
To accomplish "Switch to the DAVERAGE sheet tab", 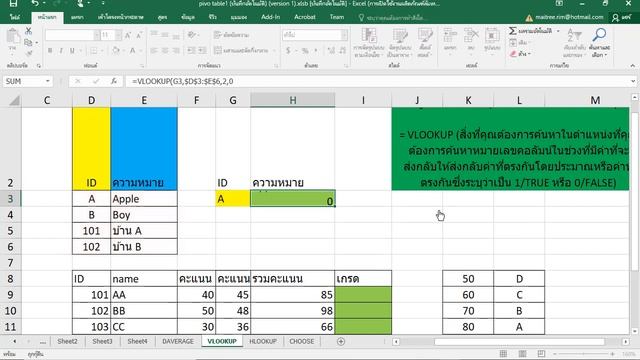I will coord(178,341).
